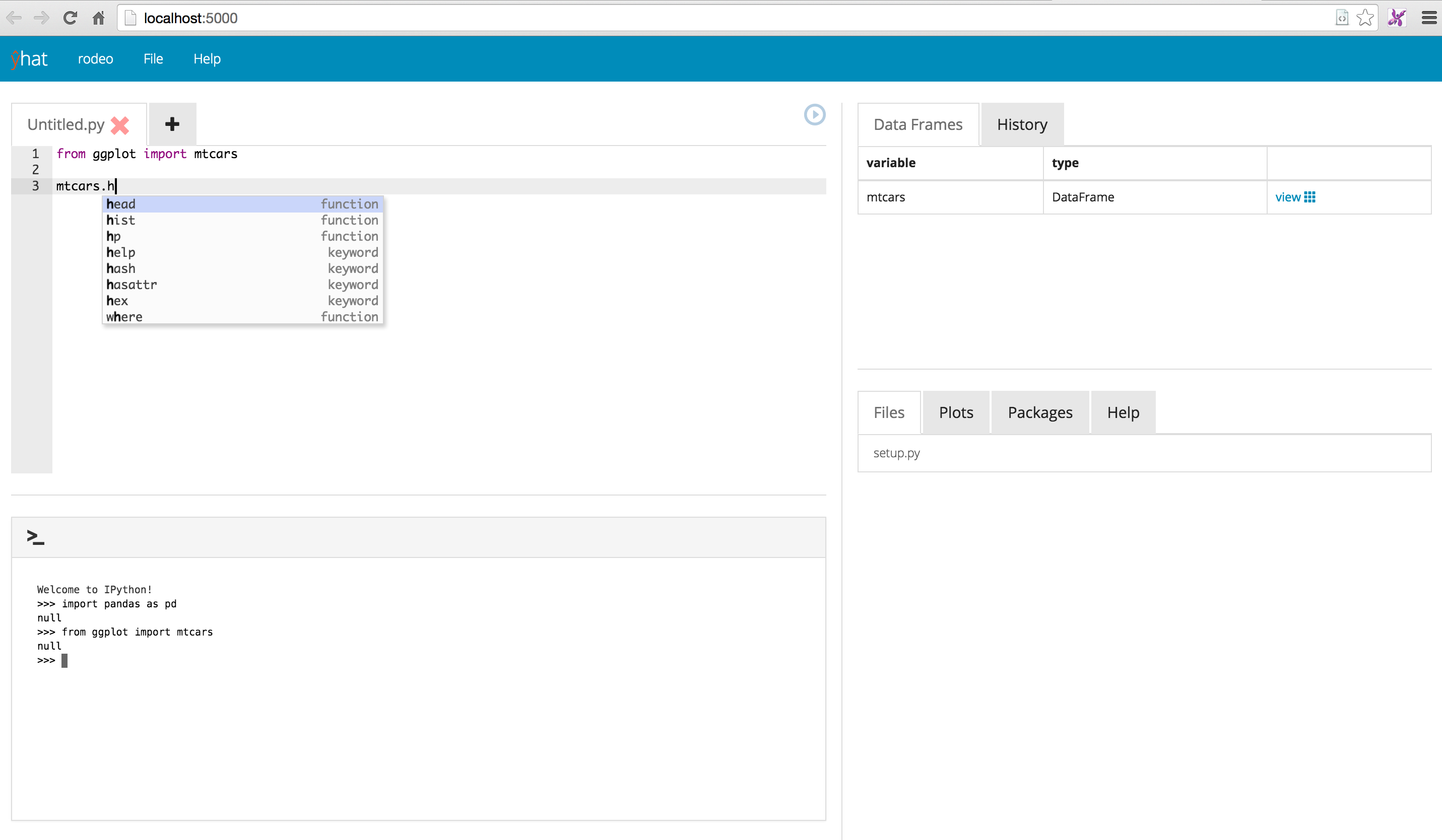Open the Packages tab
This screenshot has width=1442, height=840.
pyautogui.click(x=1040, y=412)
